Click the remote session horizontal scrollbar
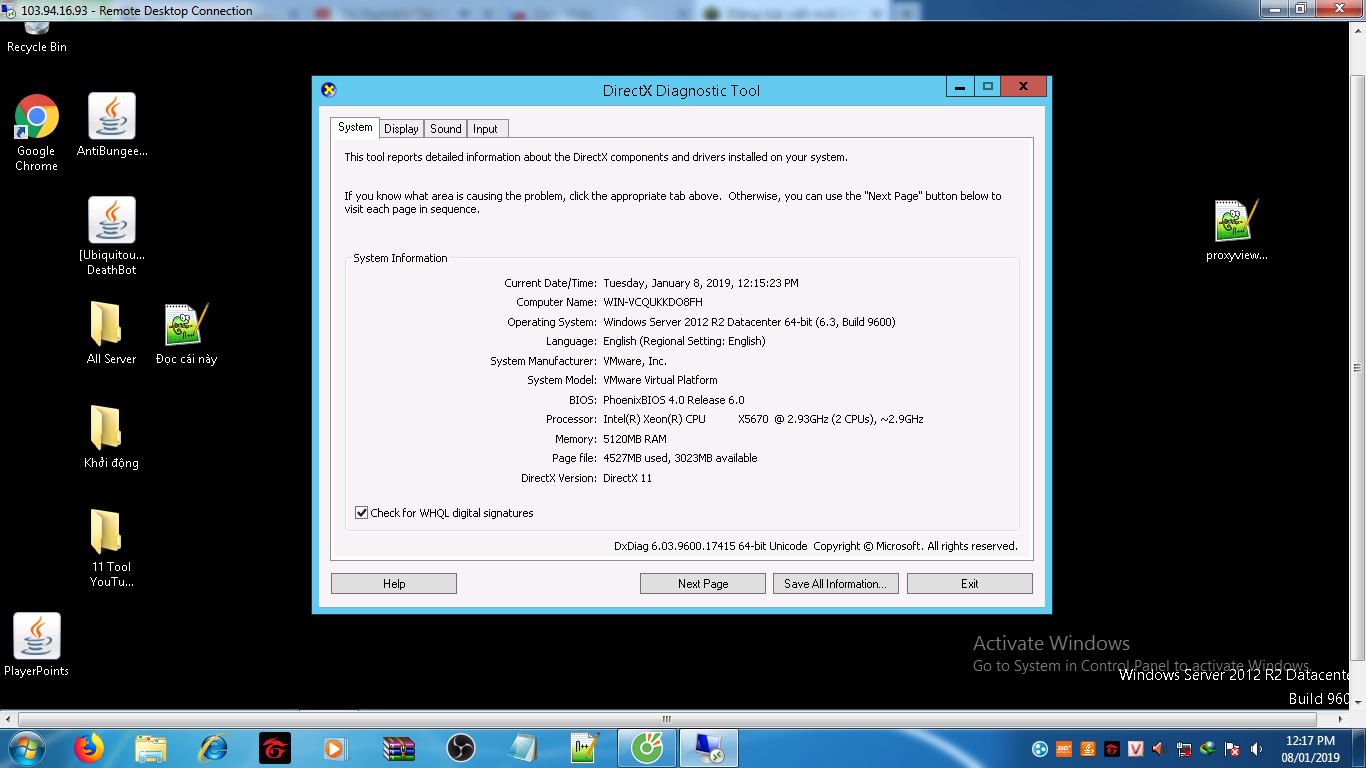Screen dimensions: 1366x768 click(x=668, y=719)
